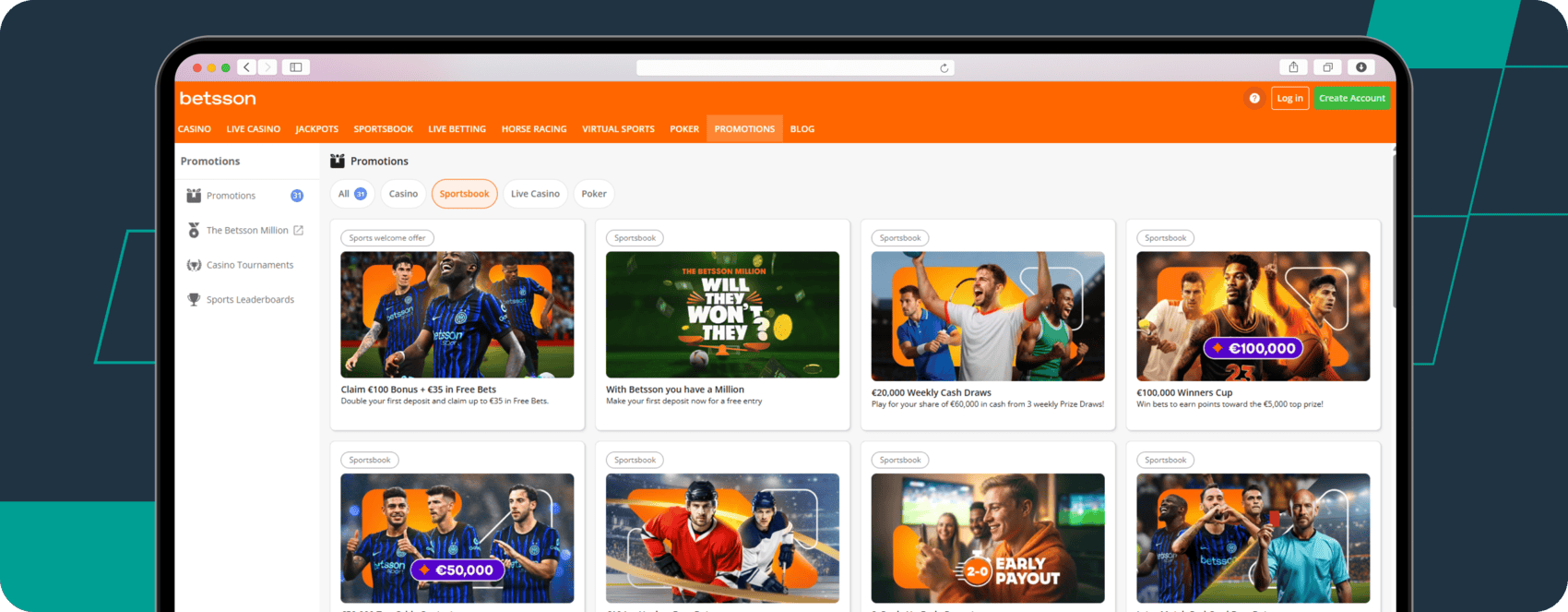1568x612 pixels.
Task: Open the referee red card promotion image
Action: pos(1253,538)
